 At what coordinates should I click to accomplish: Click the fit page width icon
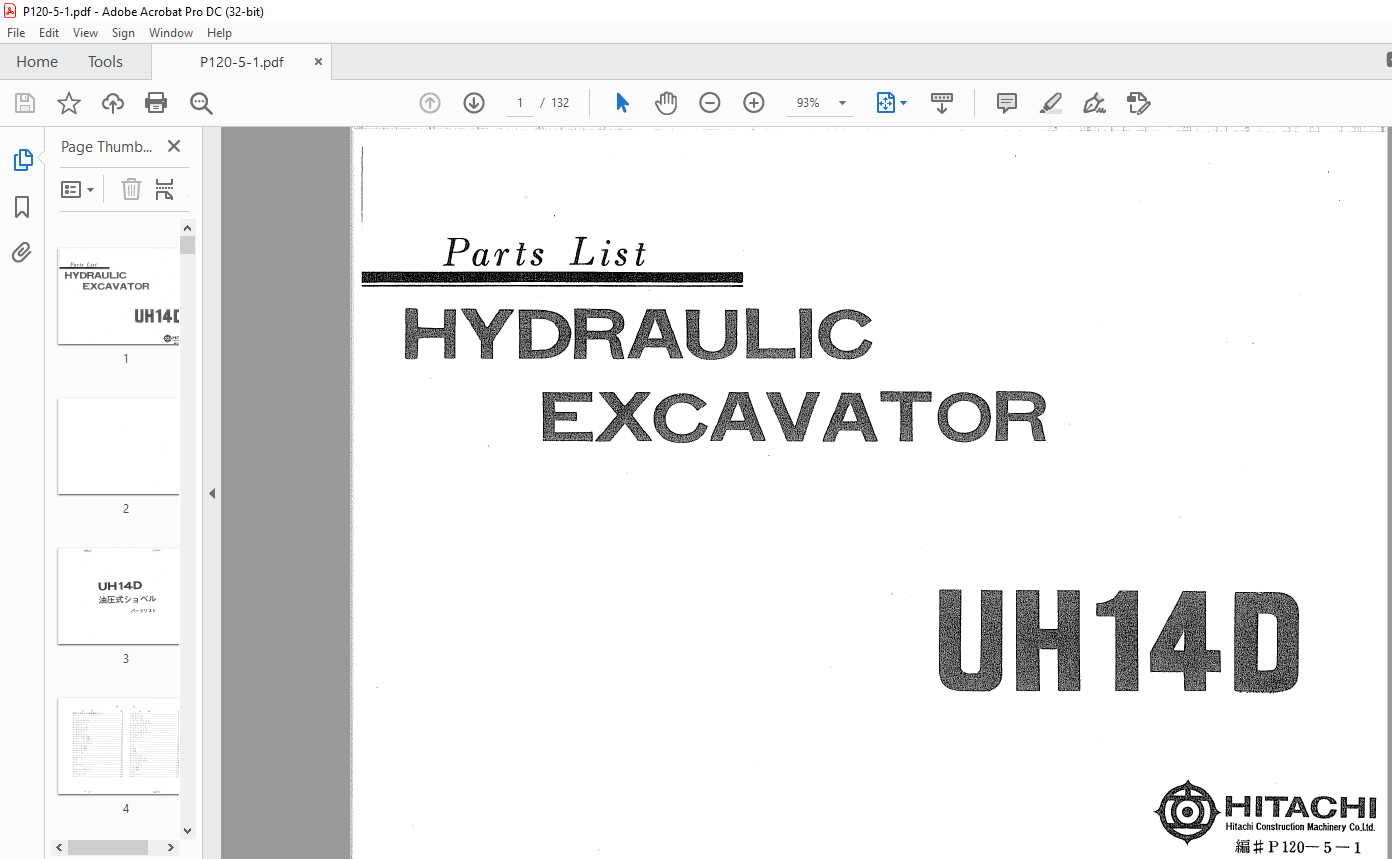click(886, 103)
